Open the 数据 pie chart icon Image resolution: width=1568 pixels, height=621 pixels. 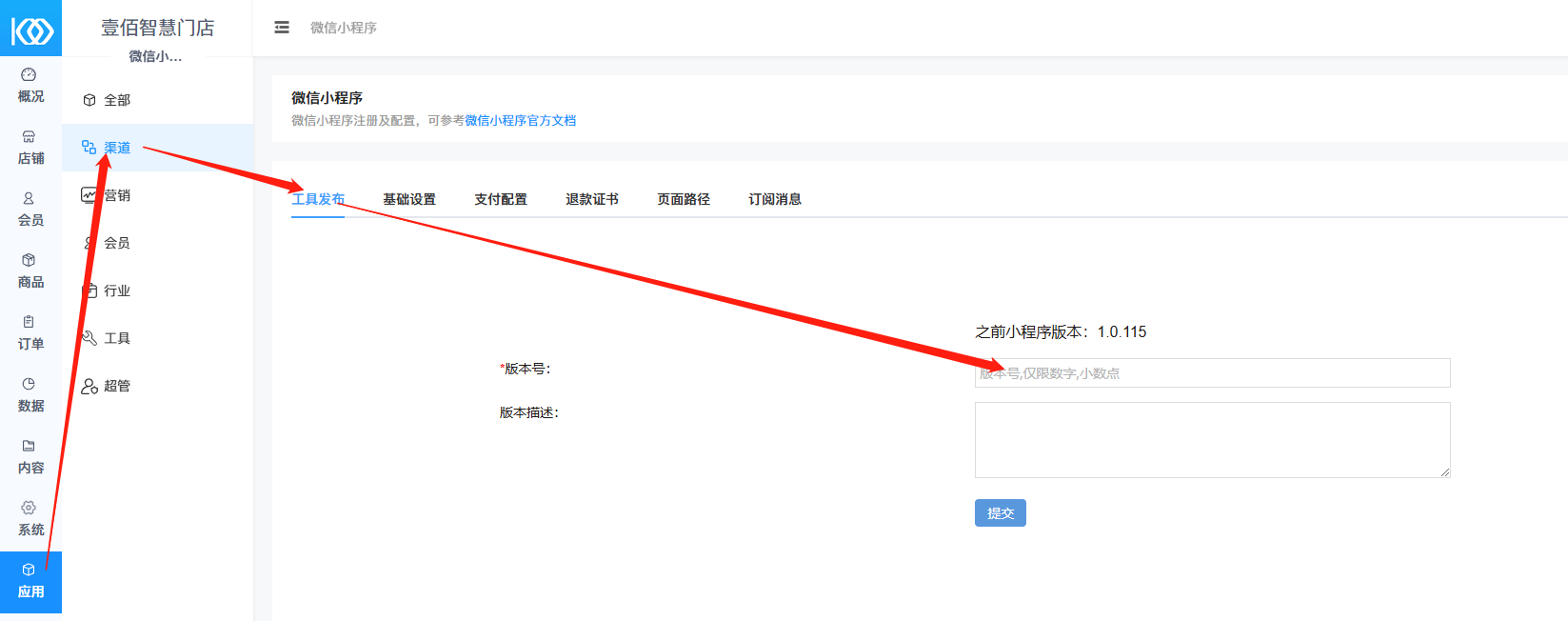point(29,384)
